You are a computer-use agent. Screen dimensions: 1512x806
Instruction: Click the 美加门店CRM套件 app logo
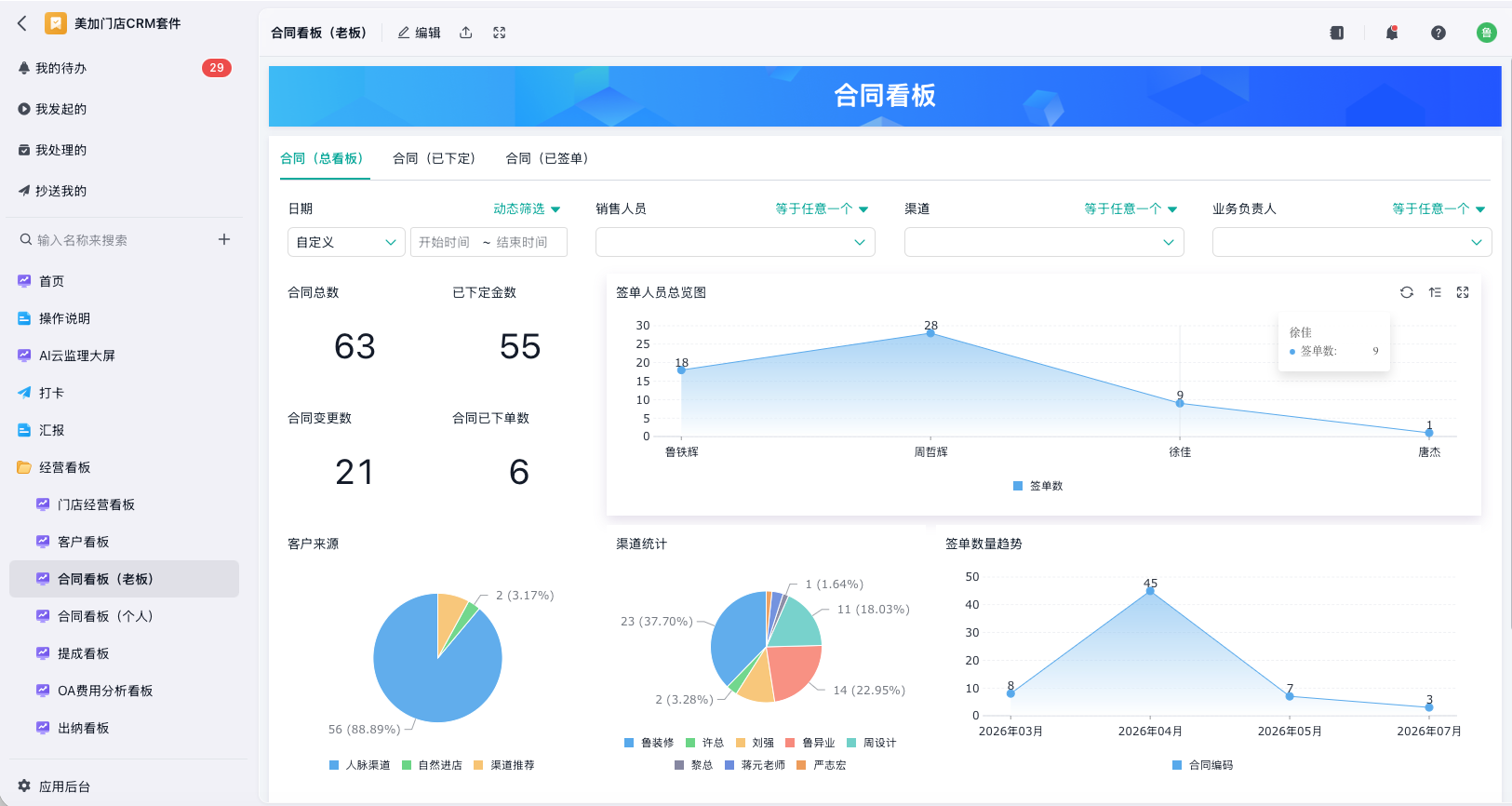click(56, 23)
